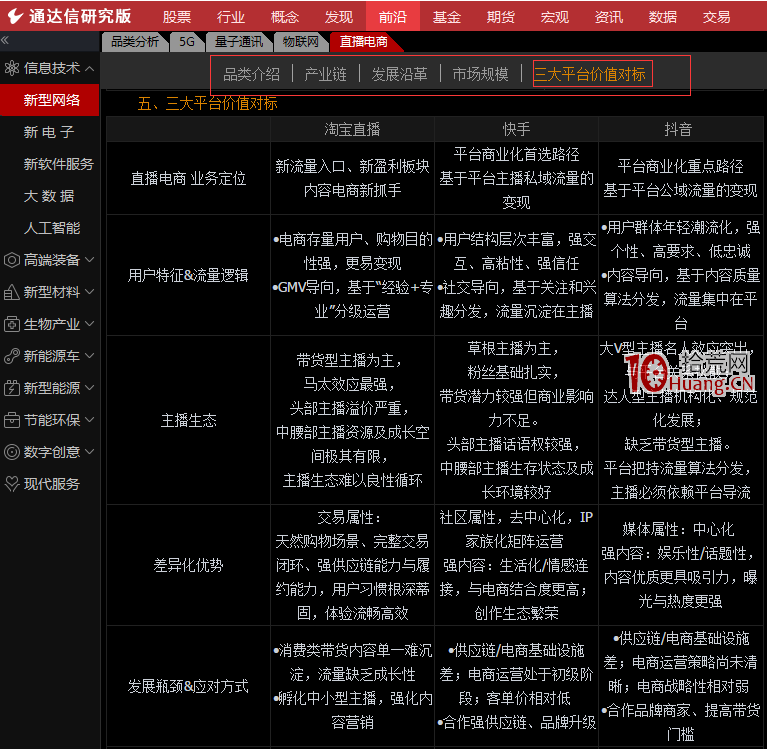
Task: Open the 概念 menu
Action: (285, 17)
